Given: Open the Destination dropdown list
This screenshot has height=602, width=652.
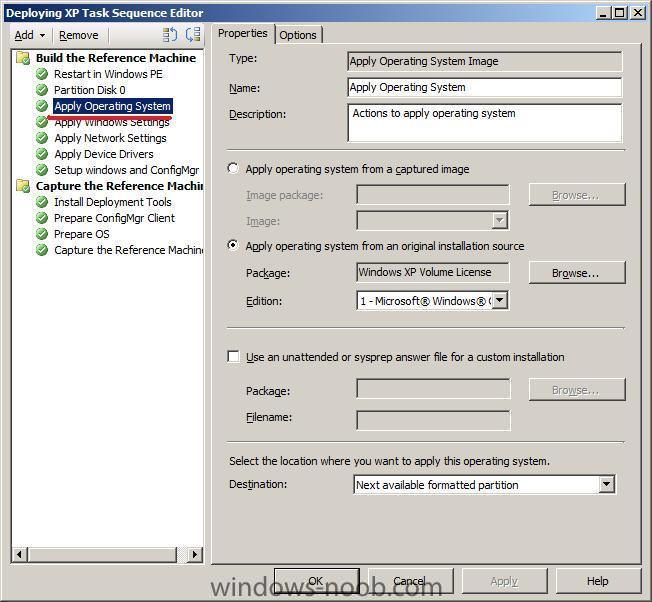Looking at the screenshot, I should 607,484.
